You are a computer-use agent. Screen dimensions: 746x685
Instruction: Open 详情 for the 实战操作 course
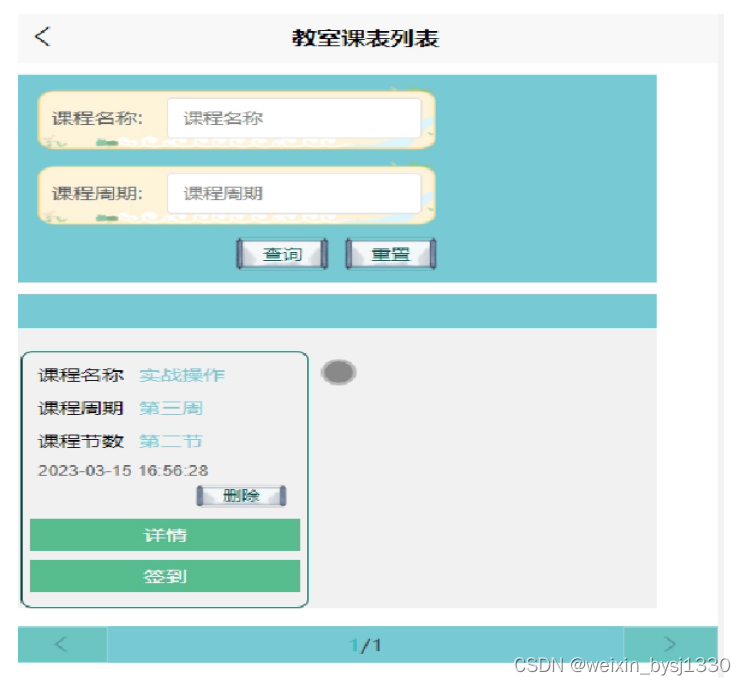(x=165, y=535)
